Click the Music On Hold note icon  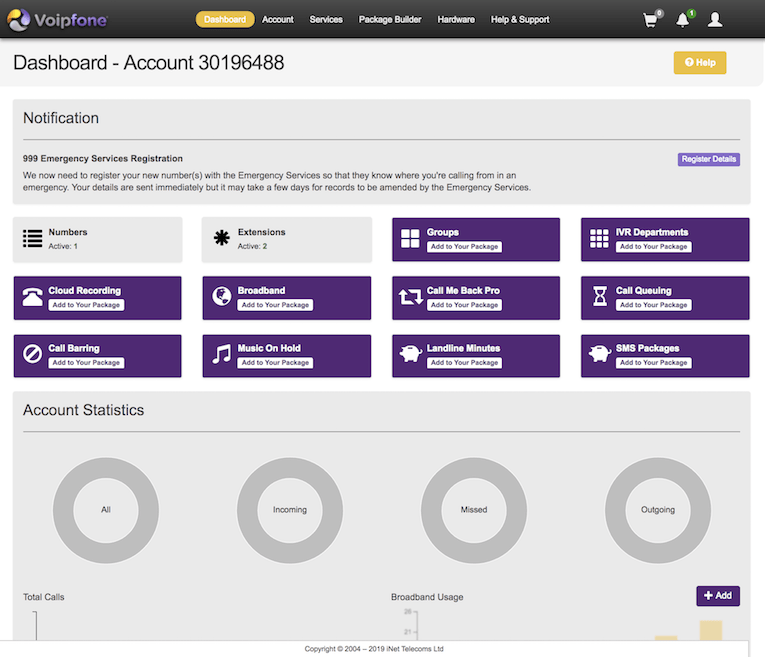point(221,354)
